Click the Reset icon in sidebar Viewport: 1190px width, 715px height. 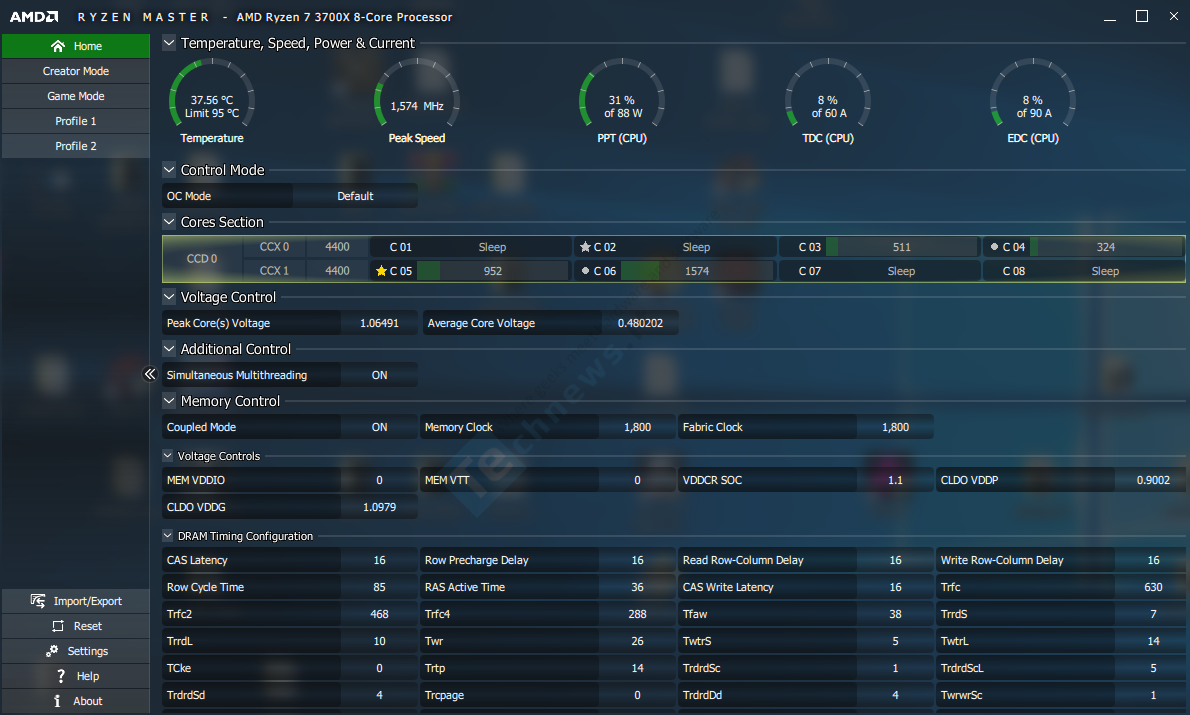click(58, 626)
